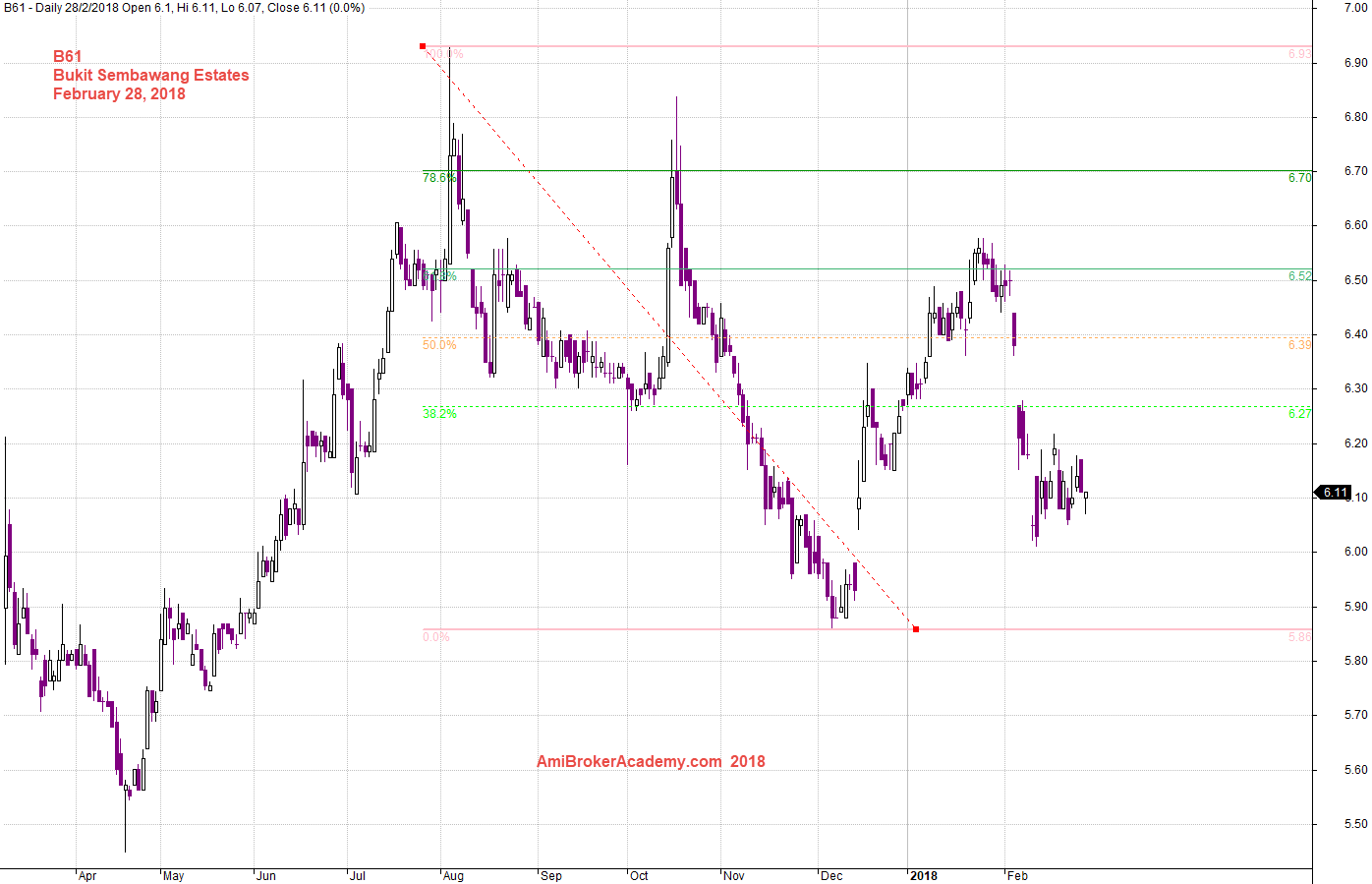Click the 'Jul' label on time axis

coord(358,876)
